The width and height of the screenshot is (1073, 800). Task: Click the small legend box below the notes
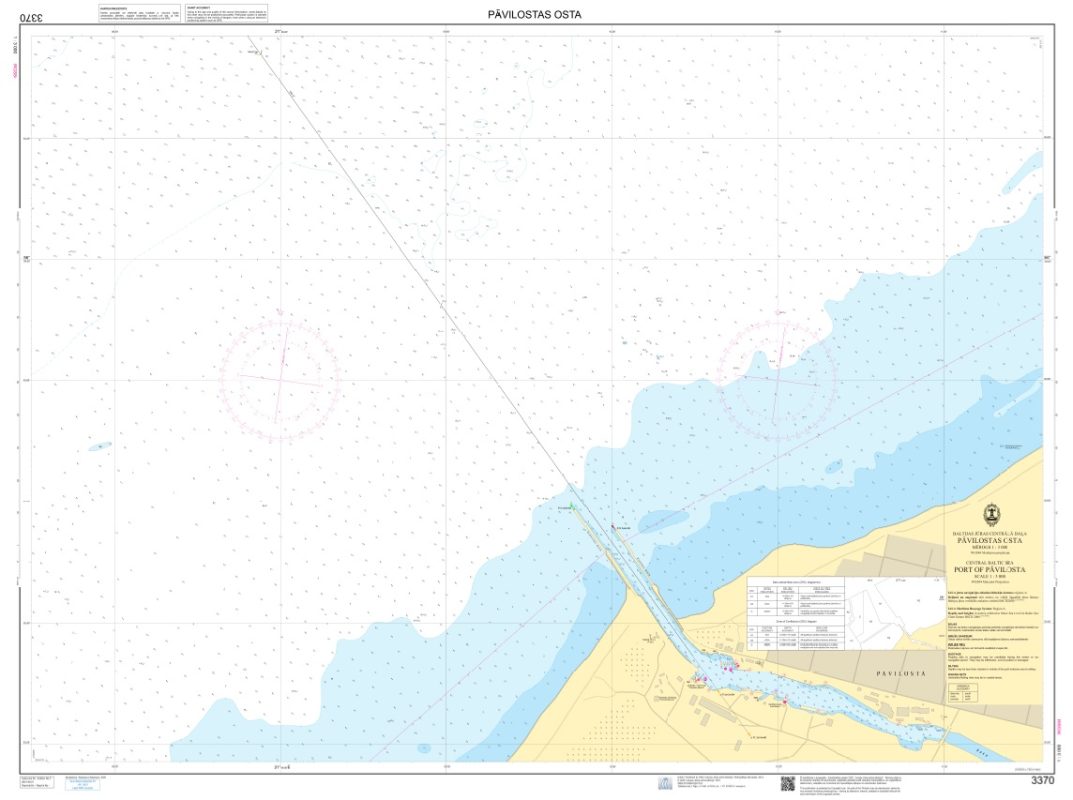tap(963, 690)
